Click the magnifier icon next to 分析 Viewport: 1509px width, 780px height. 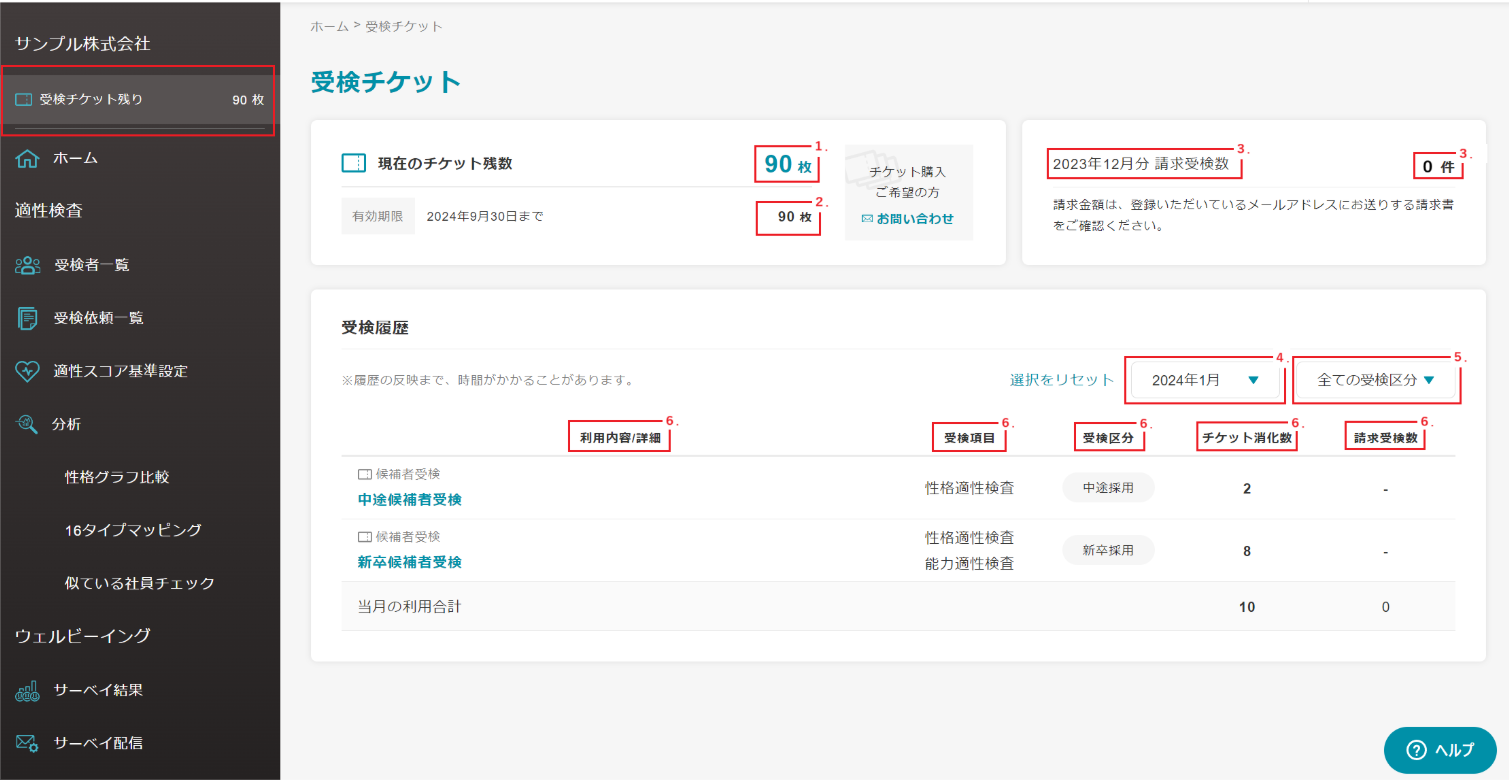[x=27, y=424]
